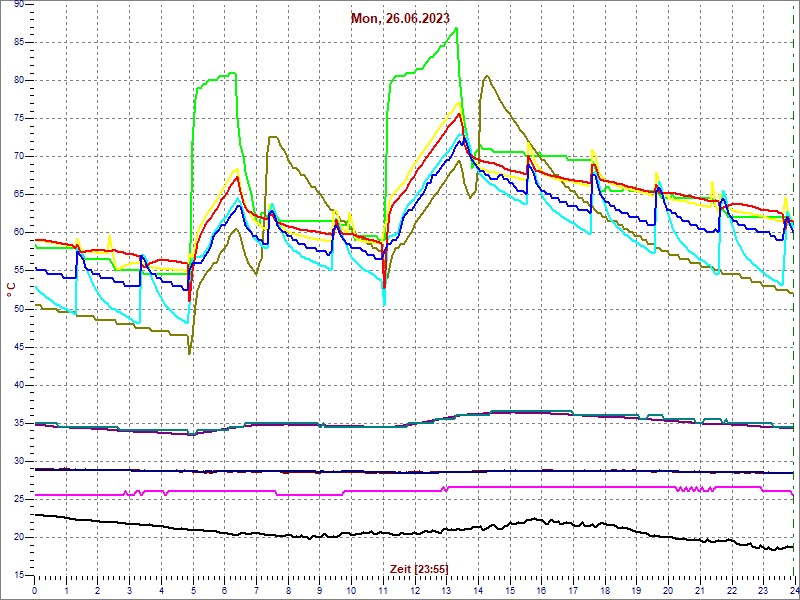Image resolution: width=800 pixels, height=600 pixels.
Task: Select the 40 tick on the temperature axis
Action: click(x=19, y=385)
